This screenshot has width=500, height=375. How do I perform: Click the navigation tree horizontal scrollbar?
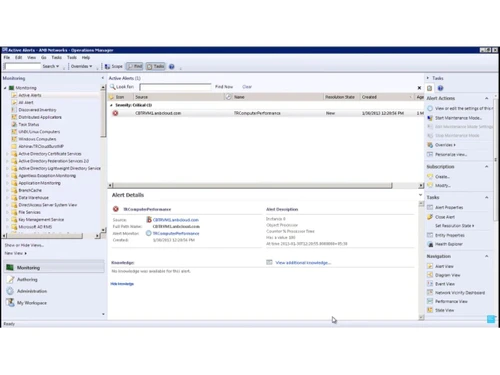(51, 236)
